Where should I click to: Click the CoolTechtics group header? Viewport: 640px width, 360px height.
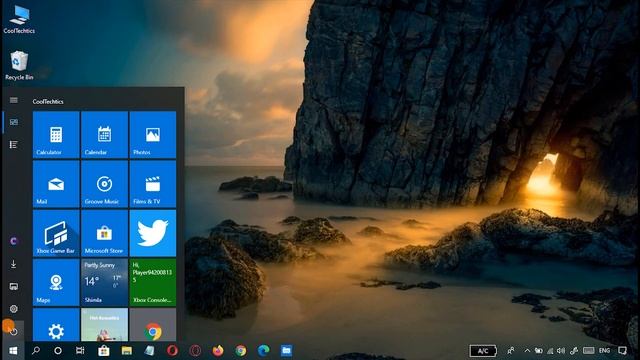click(x=48, y=101)
